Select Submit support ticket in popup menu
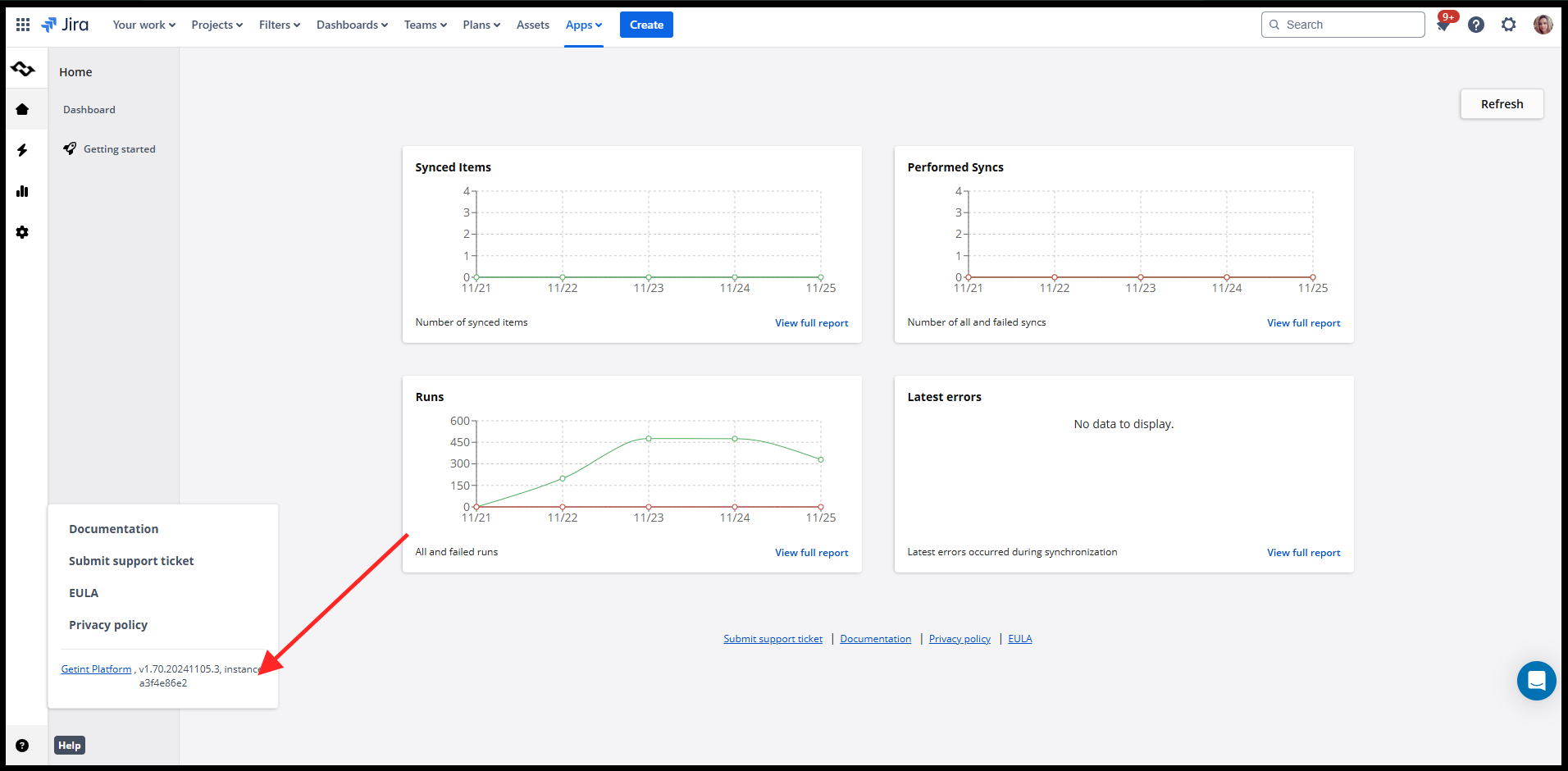1568x771 pixels. 131,561
